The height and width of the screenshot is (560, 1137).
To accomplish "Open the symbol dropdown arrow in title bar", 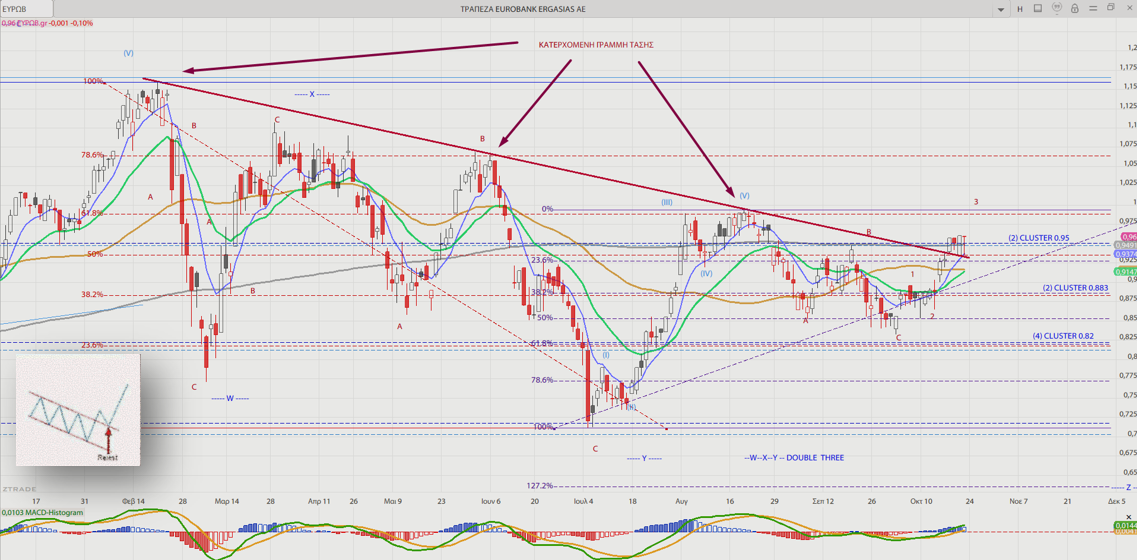I will 1001,9.
